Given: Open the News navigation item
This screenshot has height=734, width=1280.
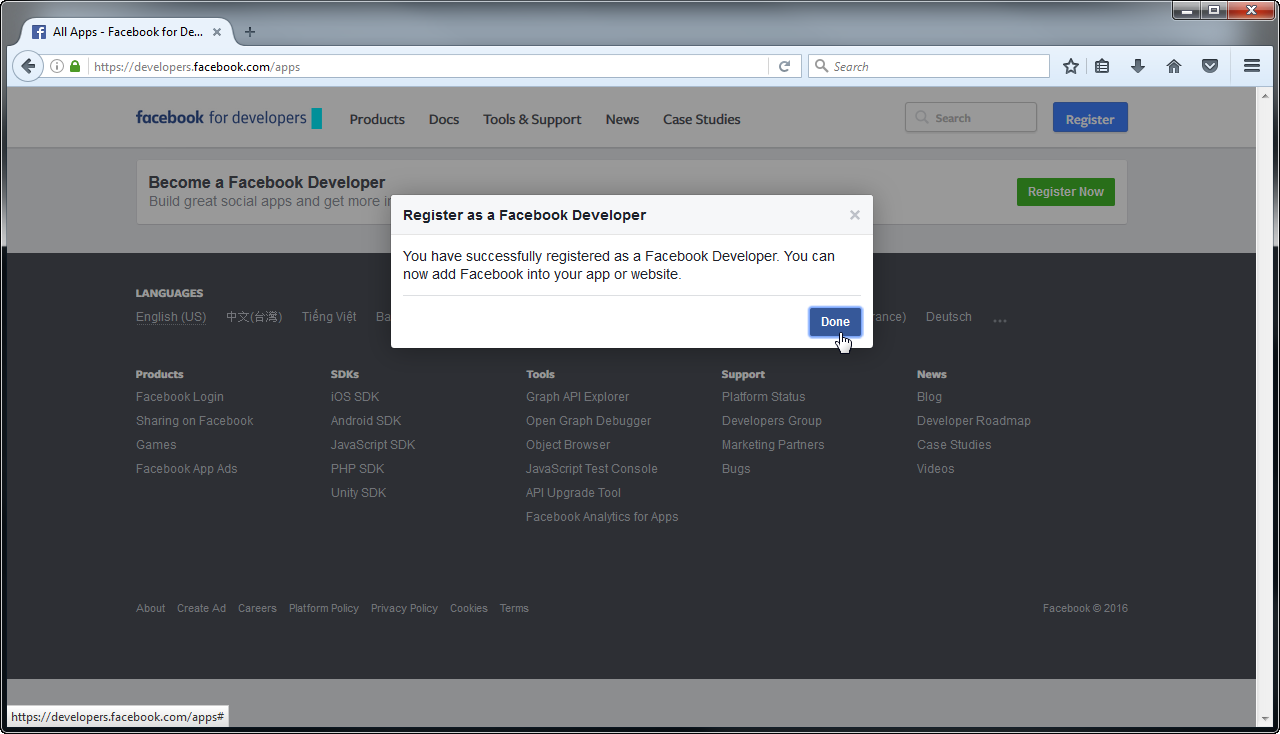Looking at the screenshot, I should point(622,119).
